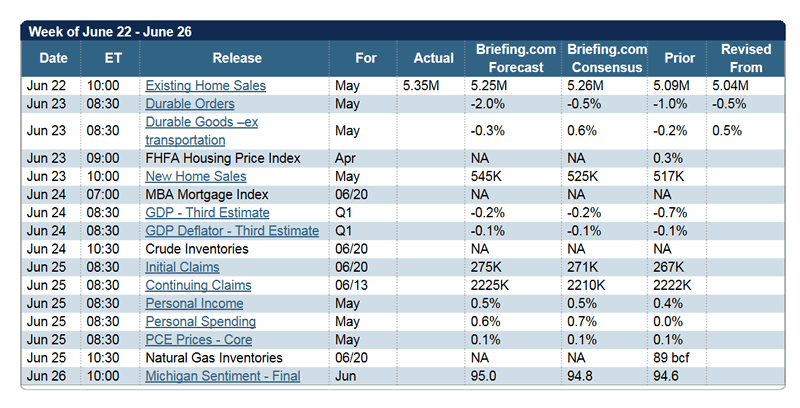Follow Michigan Sentiment - Final link
Screen dimensions: 800x408
222,376
